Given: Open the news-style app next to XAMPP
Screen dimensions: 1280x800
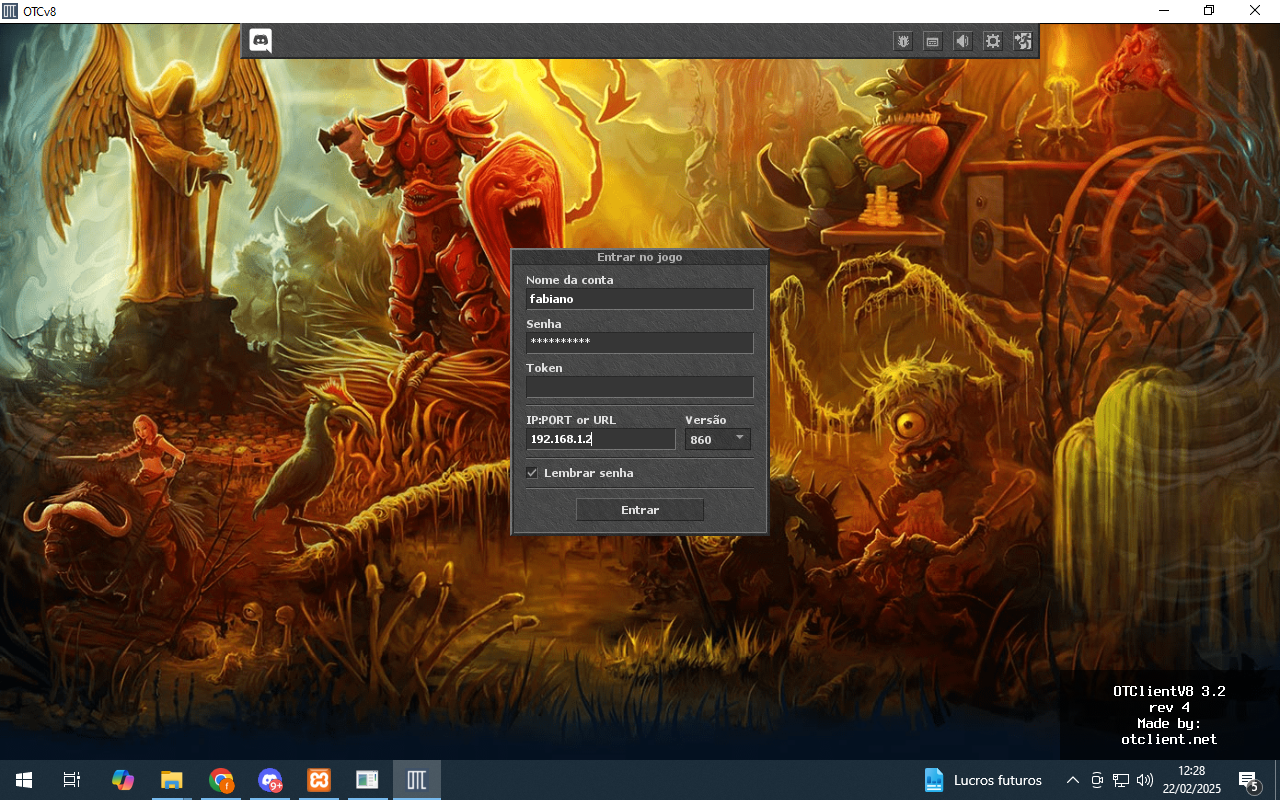Looking at the screenshot, I should point(368,780).
